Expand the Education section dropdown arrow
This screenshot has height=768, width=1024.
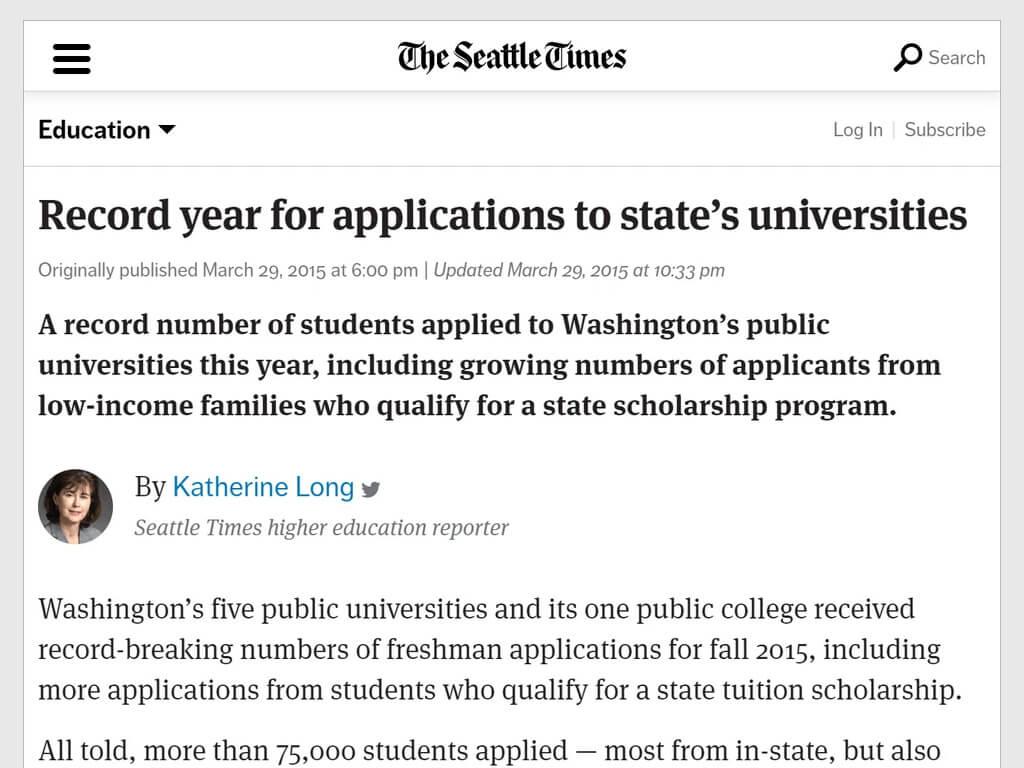pos(167,129)
